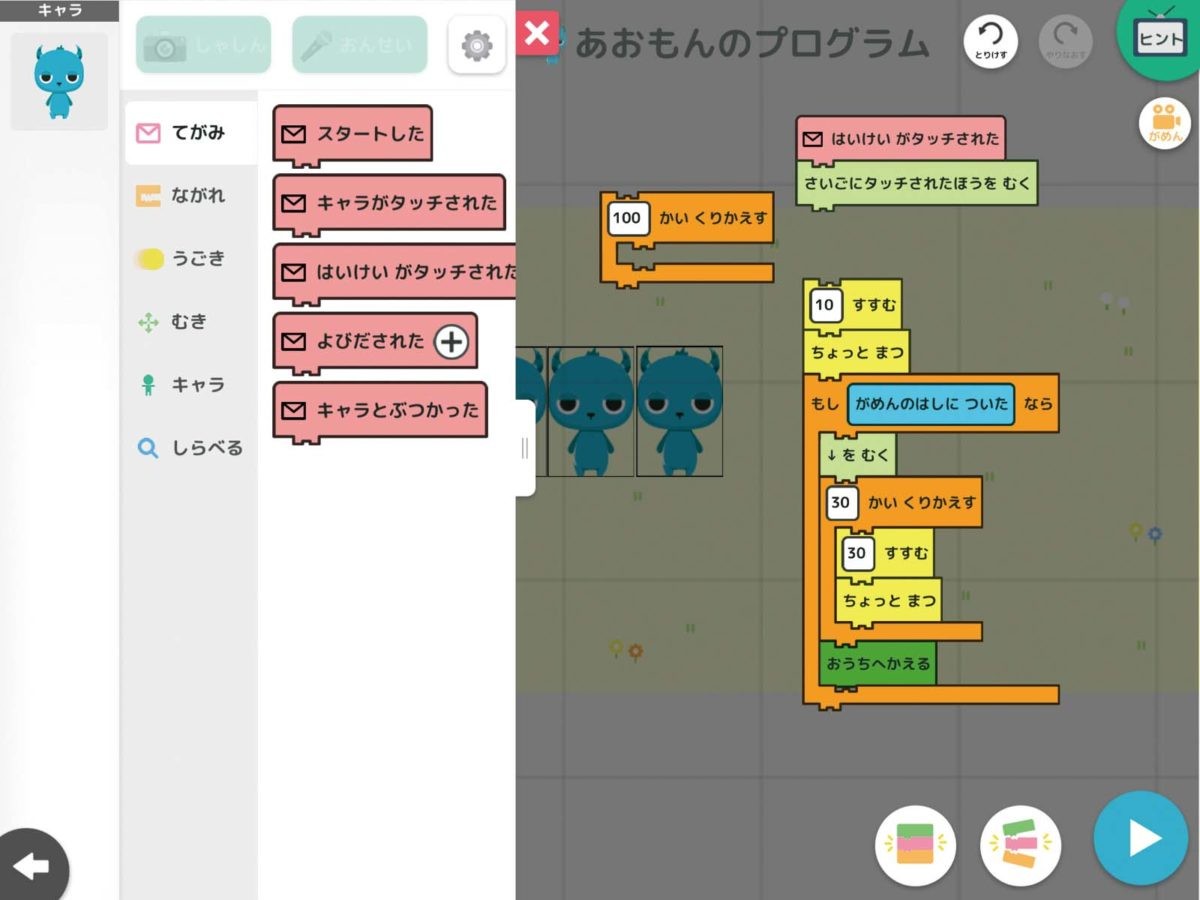Close the program editor with red X
Viewport: 1200px width, 900px height.
click(537, 33)
